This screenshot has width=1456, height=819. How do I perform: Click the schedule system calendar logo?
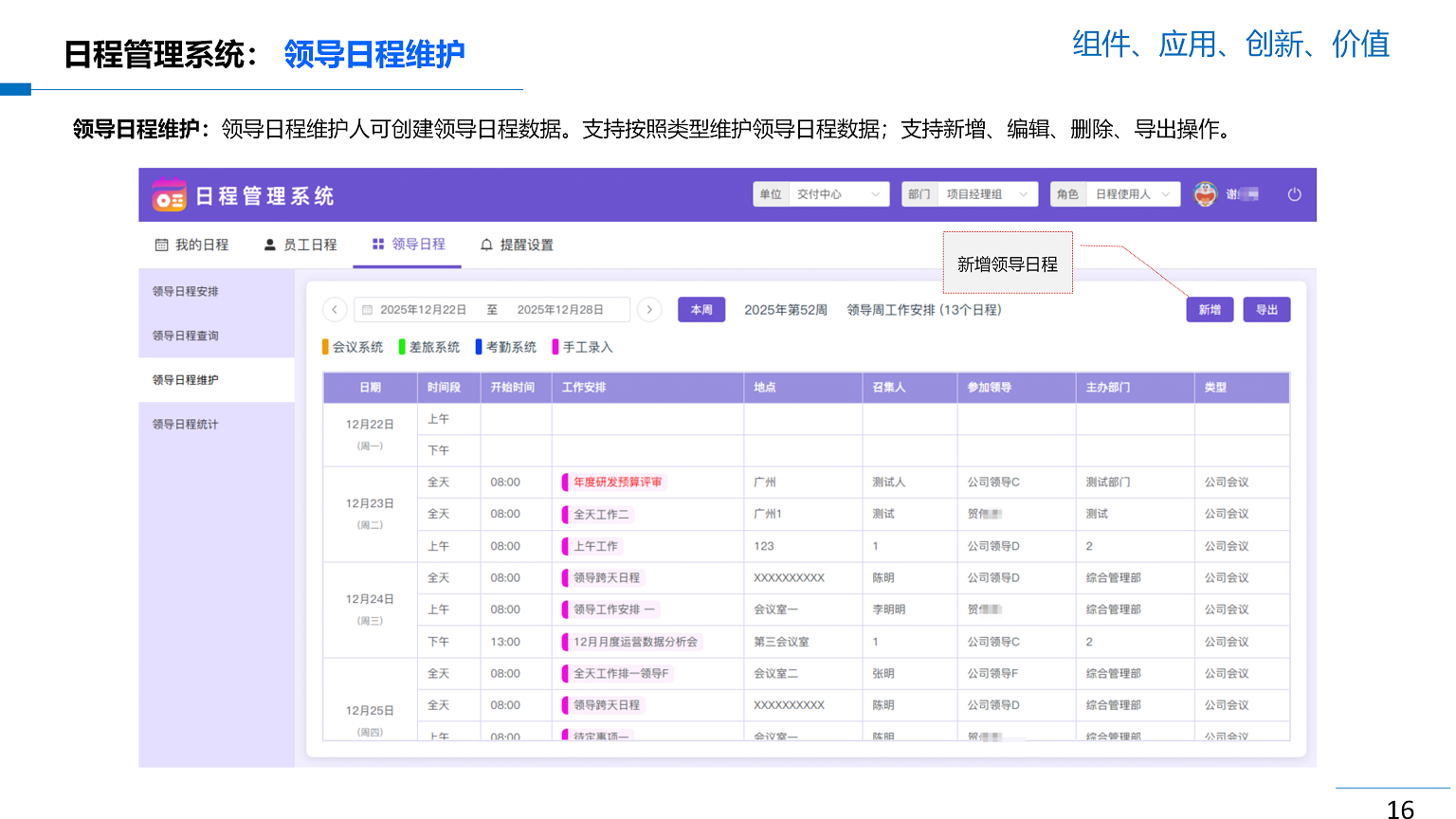(169, 195)
